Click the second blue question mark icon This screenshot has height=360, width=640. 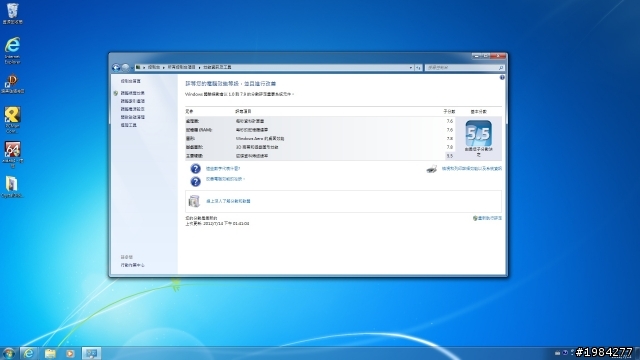click(196, 181)
